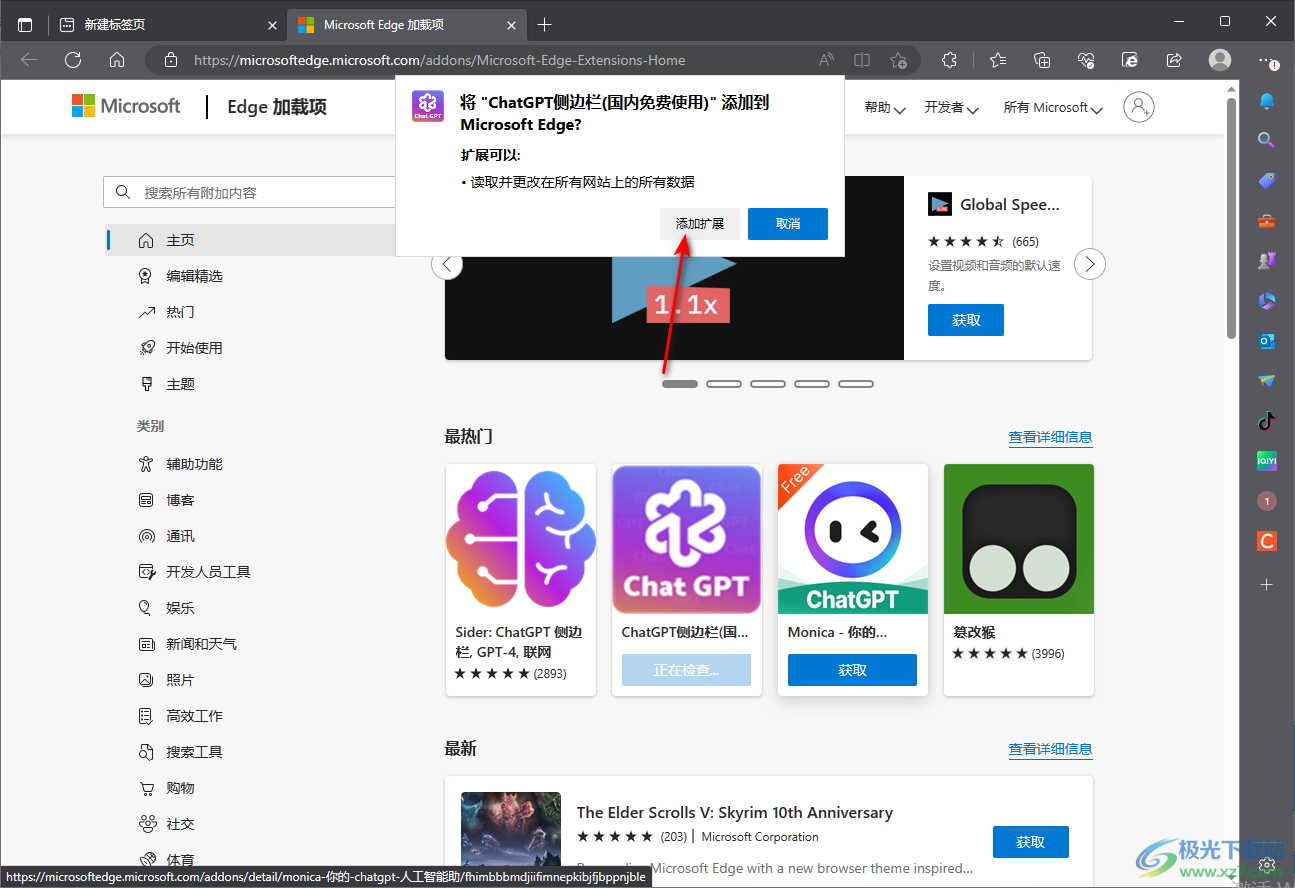Open the sidebar Outlook icon

tap(1267, 341)
